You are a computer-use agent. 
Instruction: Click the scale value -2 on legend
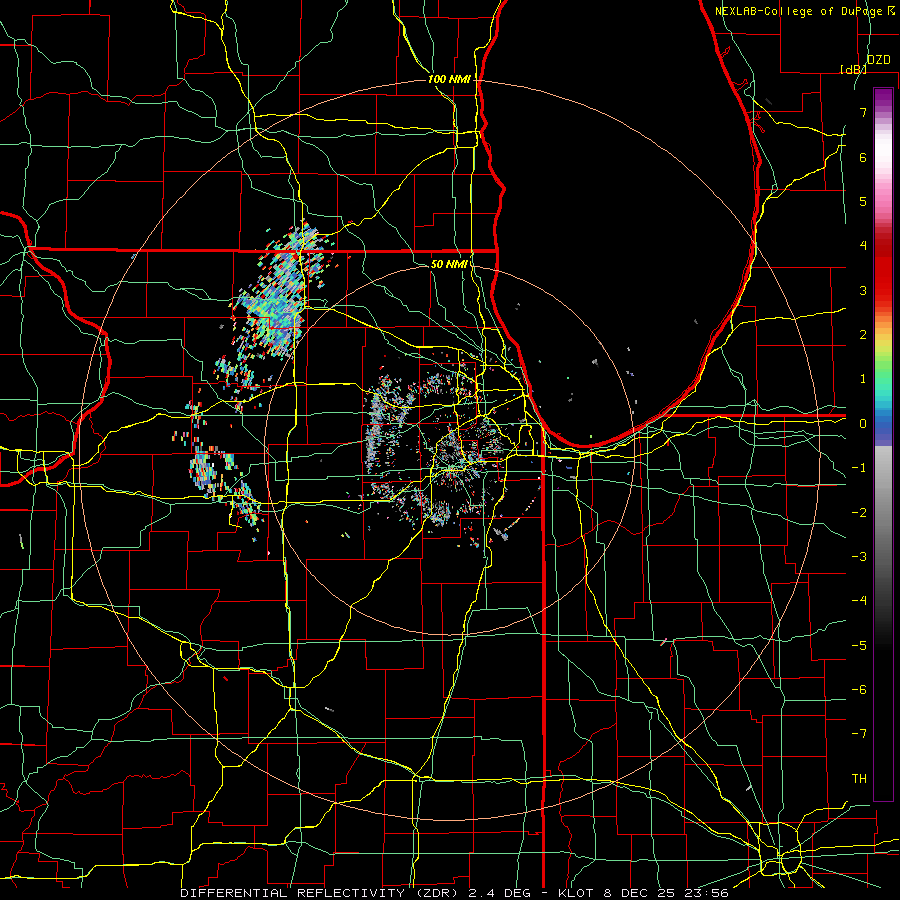coord(859,512)
